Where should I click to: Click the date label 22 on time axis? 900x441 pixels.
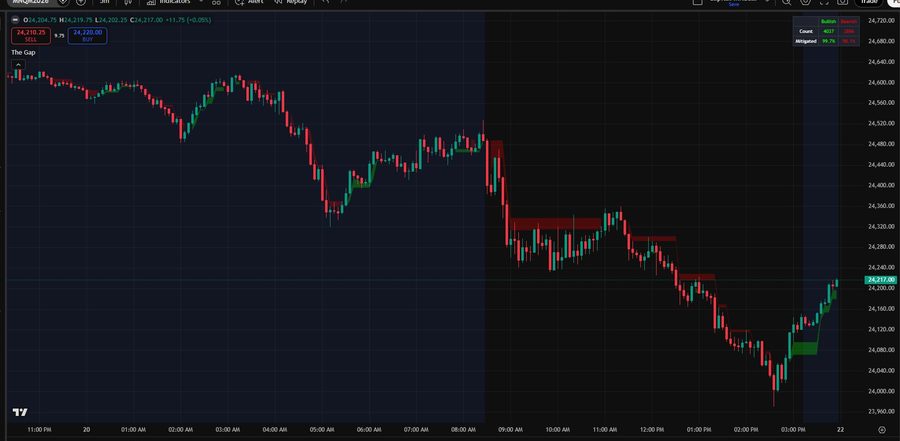click(840, 430)
